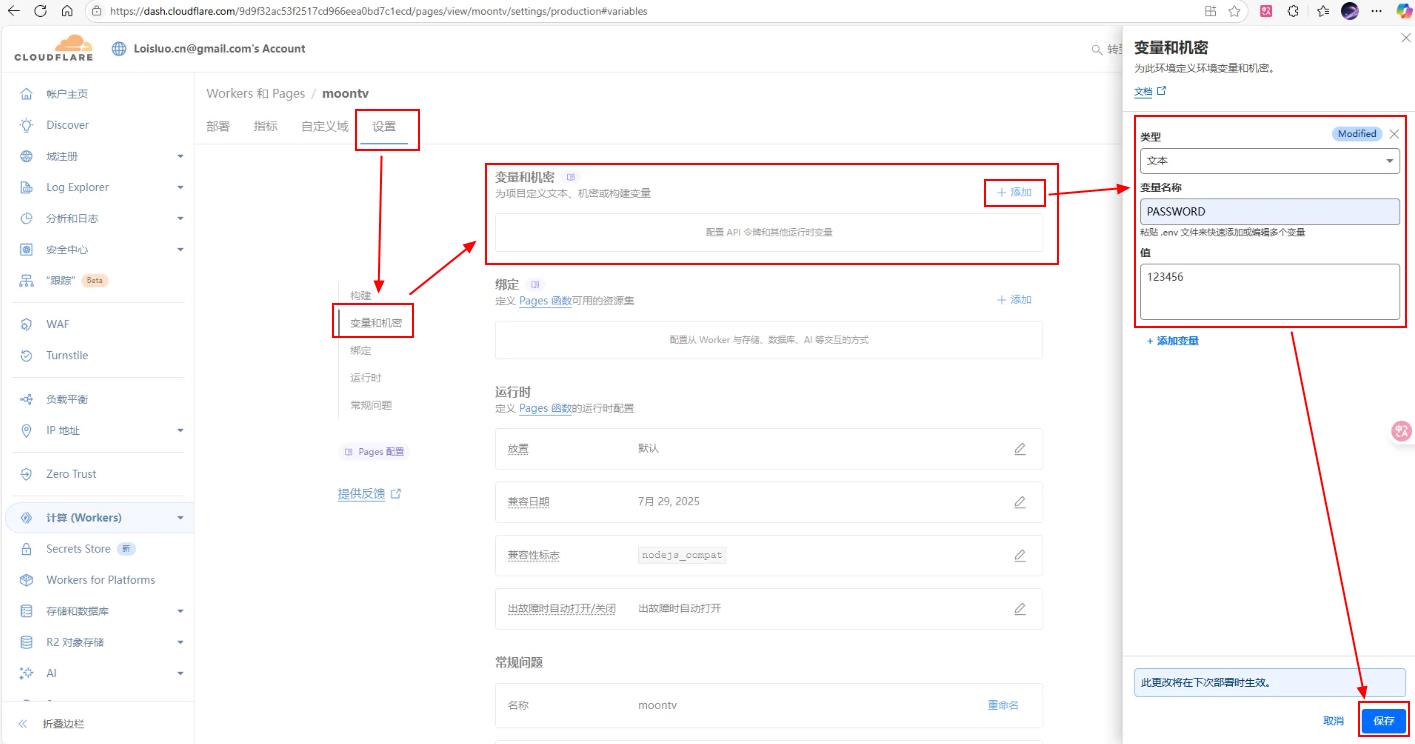Click 添加 in the 绑定 section
This screenshot has height=744, width=1415.
(x=1014, y=300)
